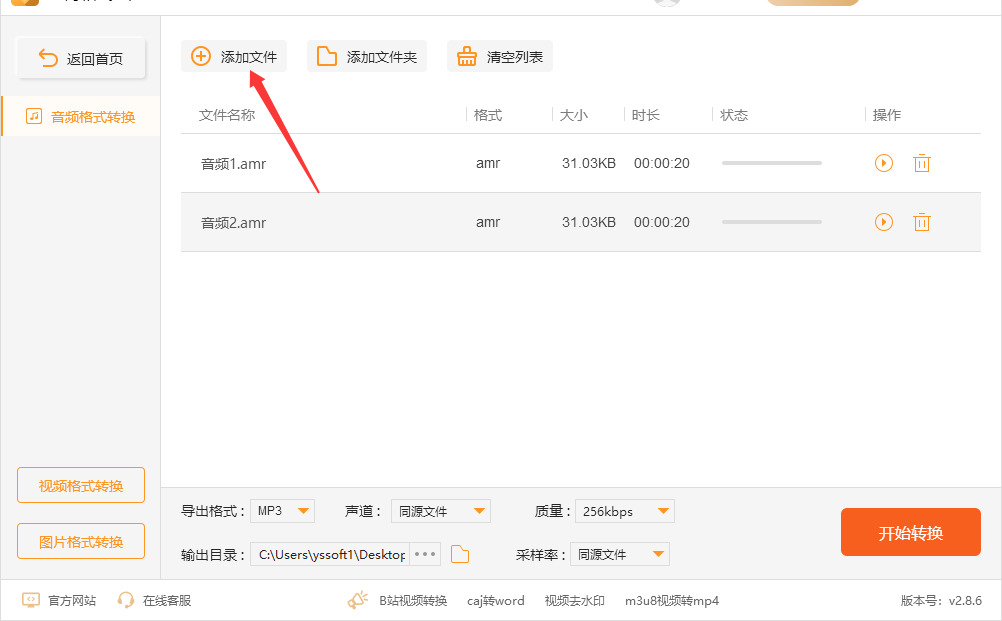Viewport: 1002px width, 621px height.
Task: Click the output directory path field
Action: click(x=331, y=554)
